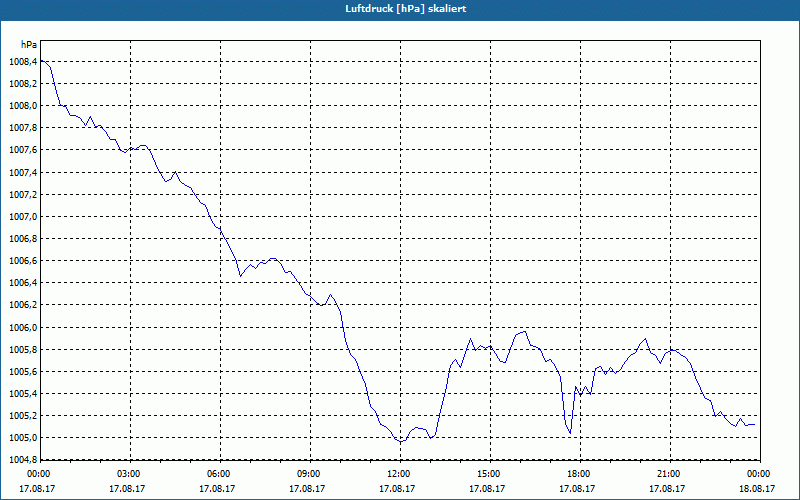Pick the 1007,4 y-axis tick label
Screen dimensions: 800x500
23,172
